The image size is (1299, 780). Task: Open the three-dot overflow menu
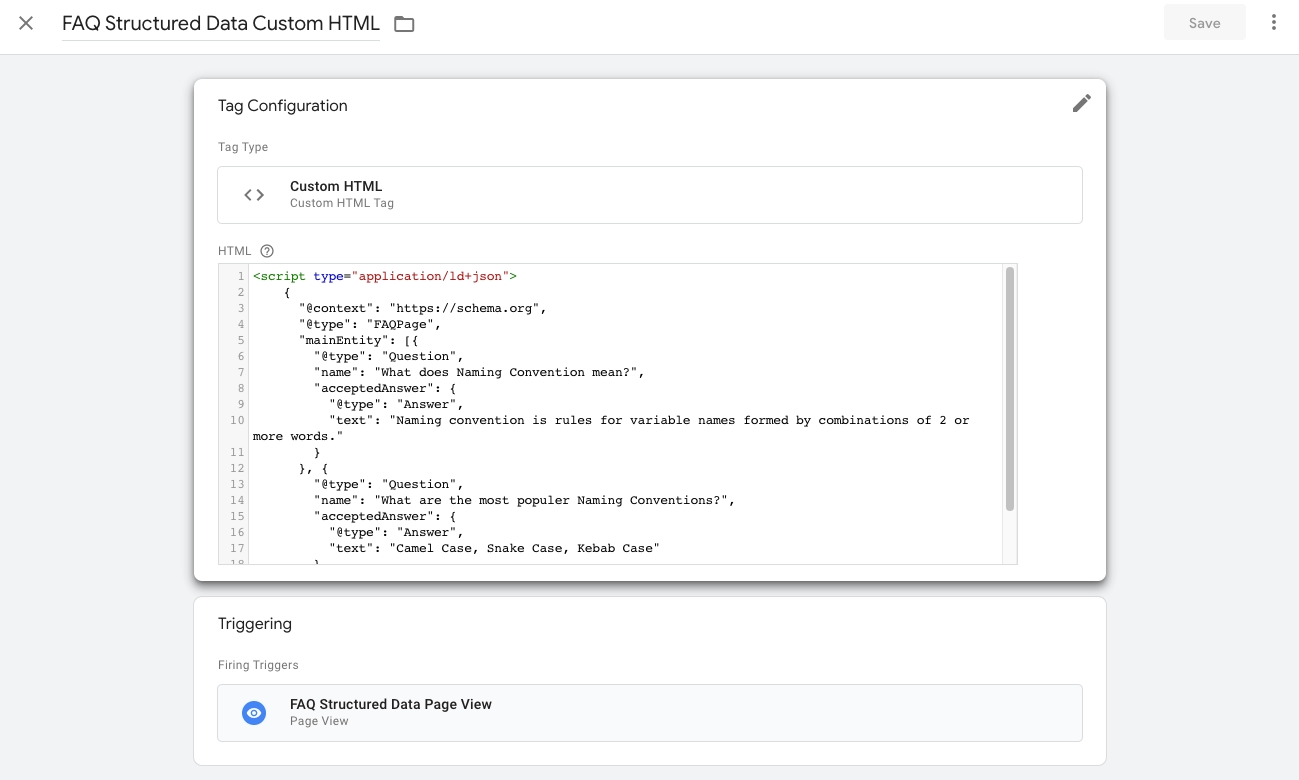[x=1274, y=22]
